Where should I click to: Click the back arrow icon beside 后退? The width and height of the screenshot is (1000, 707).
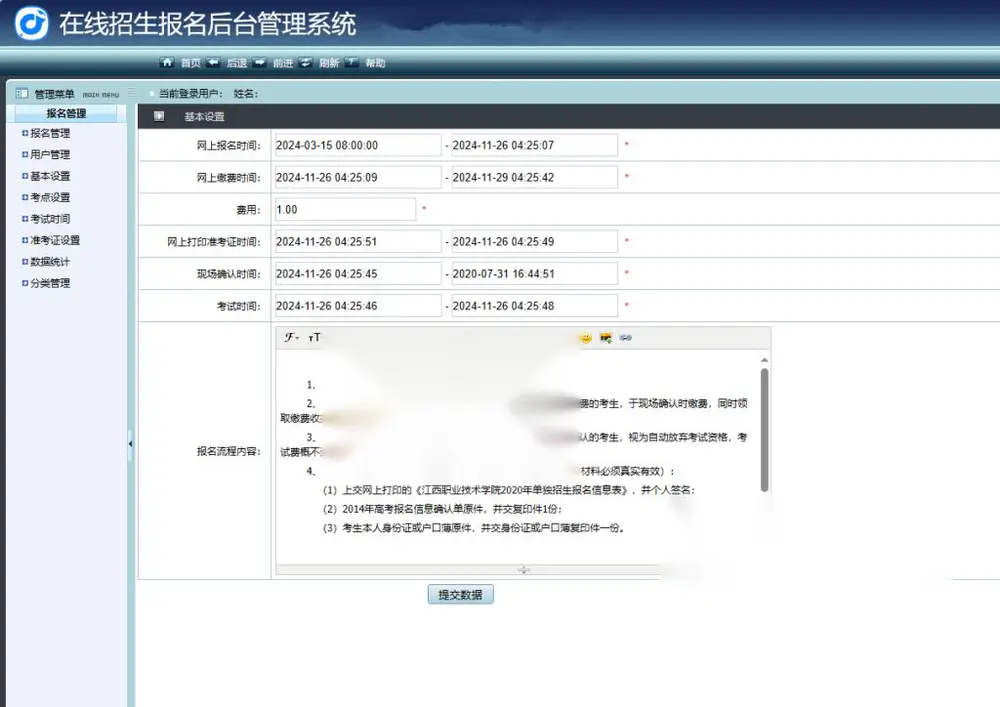(213, 62)
